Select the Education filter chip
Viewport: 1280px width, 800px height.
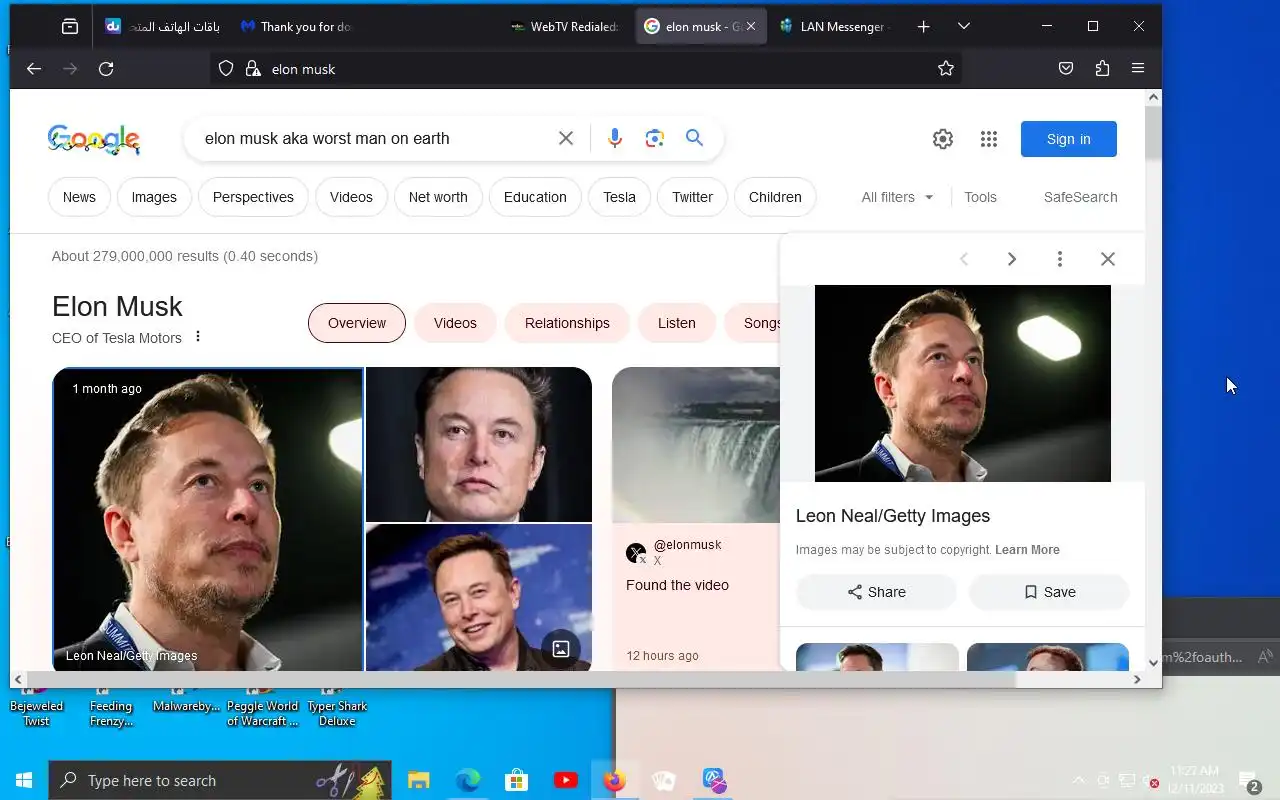pos(535,197)
